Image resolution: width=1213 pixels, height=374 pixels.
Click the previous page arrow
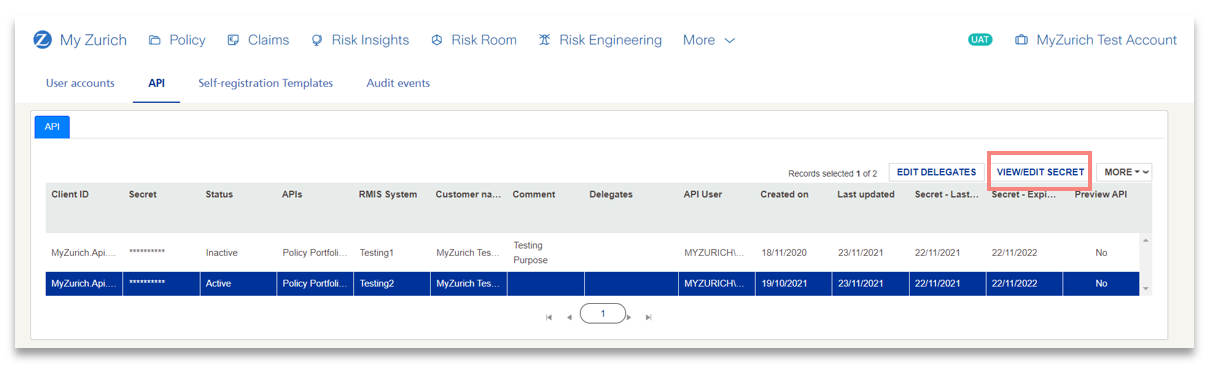click(x=569, y=317)
